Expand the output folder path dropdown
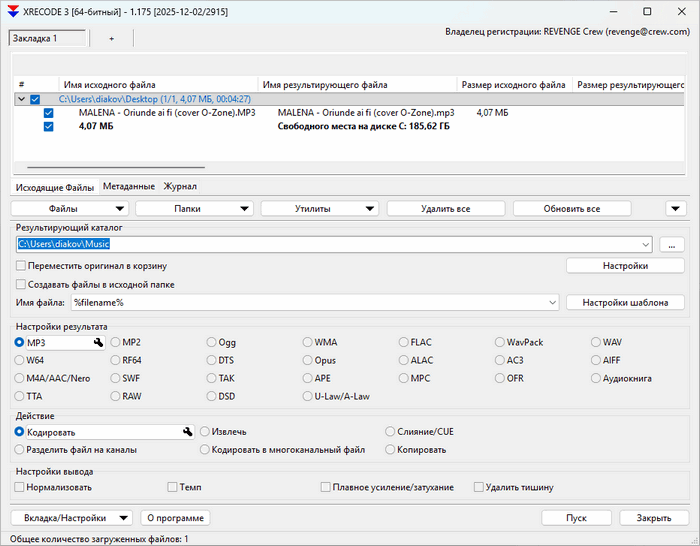The image size is (700, 546). (647, 244)
